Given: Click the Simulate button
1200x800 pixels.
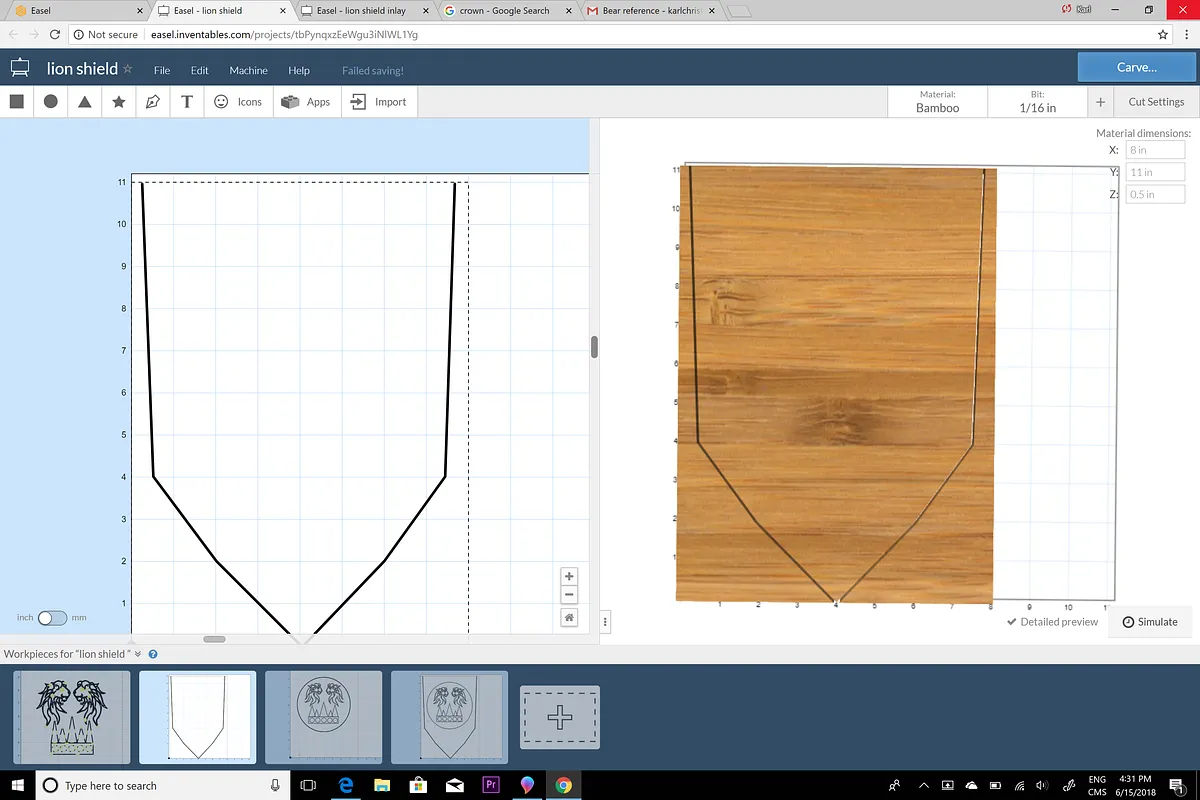Looking at the screenshot, I should pyautogui.click(x=1149, y=622).
